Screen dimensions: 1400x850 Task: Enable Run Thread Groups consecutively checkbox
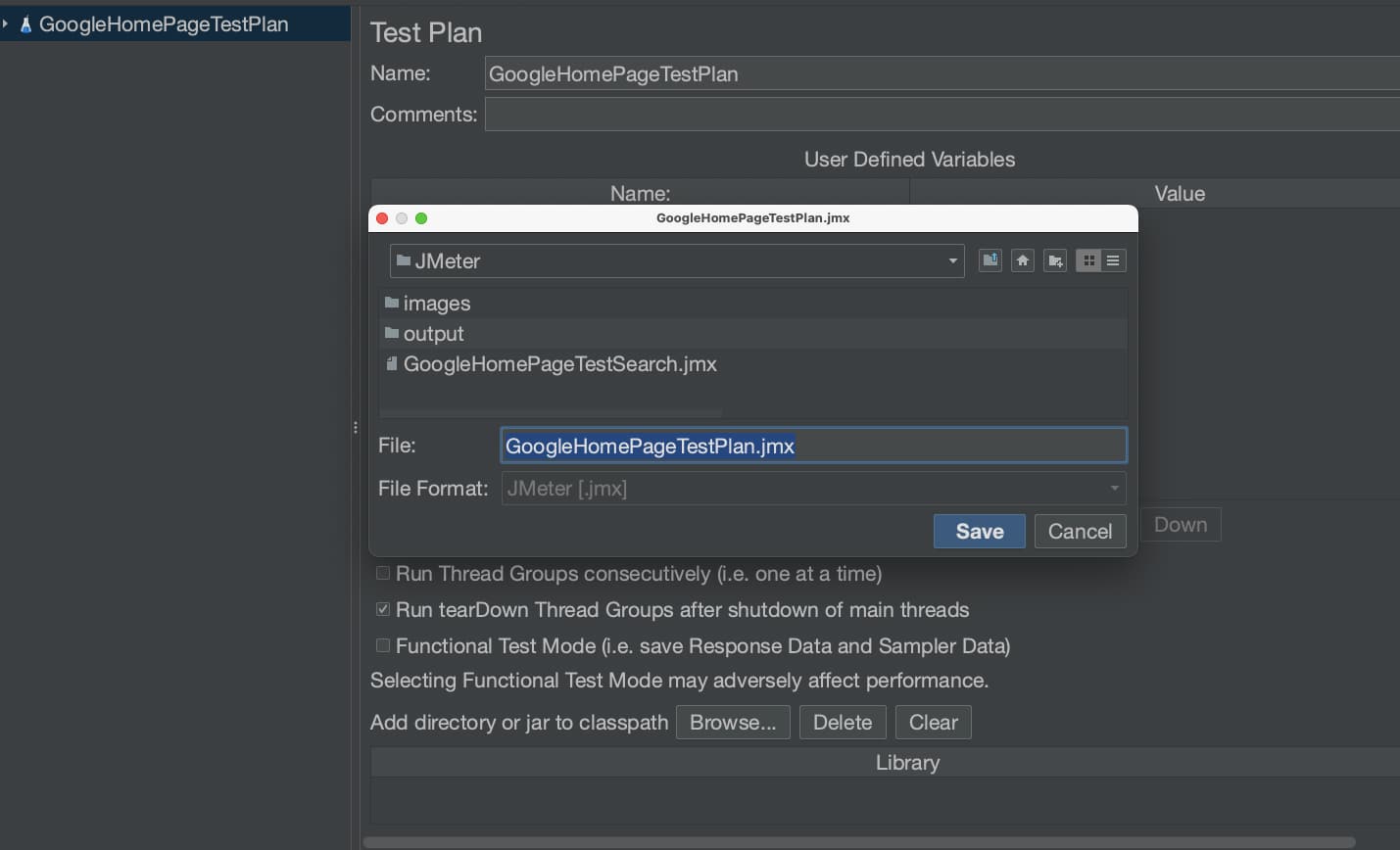(383, 574)
